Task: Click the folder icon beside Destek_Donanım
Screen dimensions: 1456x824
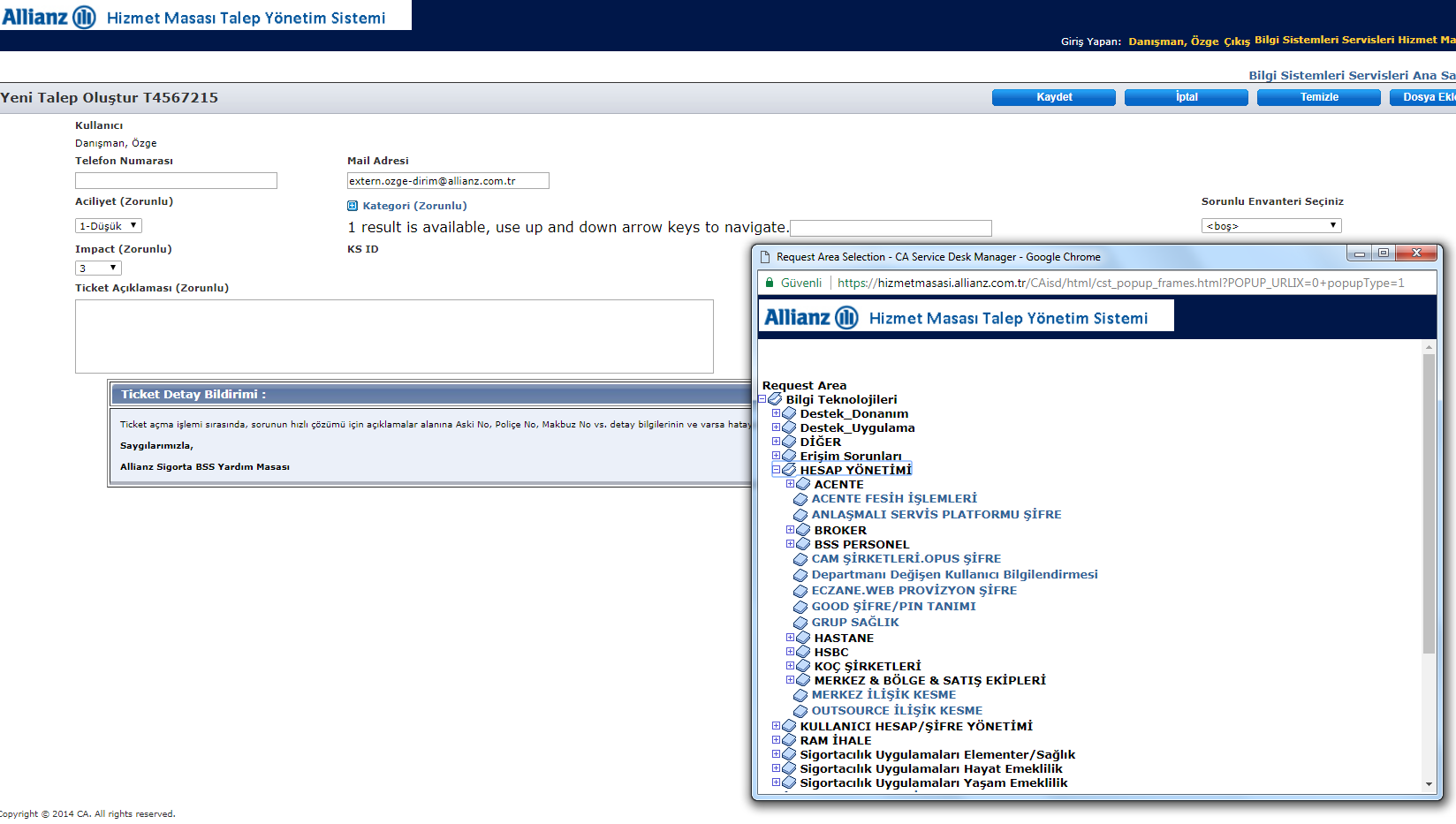Action: click(790, 413)
